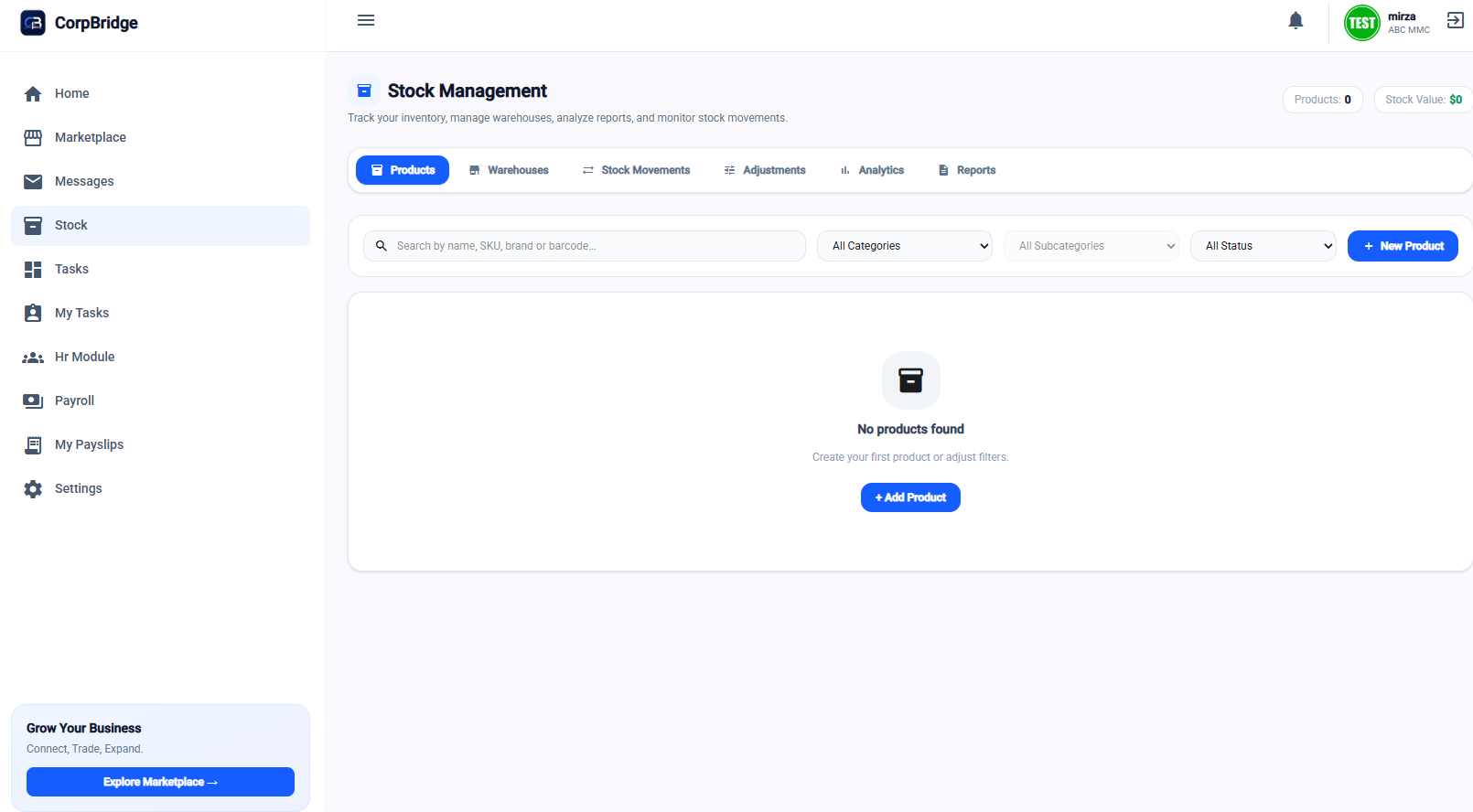
Task: Click the CorpBridge logo icon
Action: [x=33, y=23]
